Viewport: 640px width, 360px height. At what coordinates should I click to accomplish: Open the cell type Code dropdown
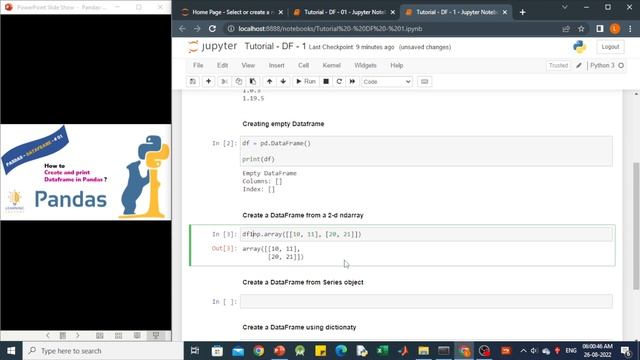tap(387, 82)
